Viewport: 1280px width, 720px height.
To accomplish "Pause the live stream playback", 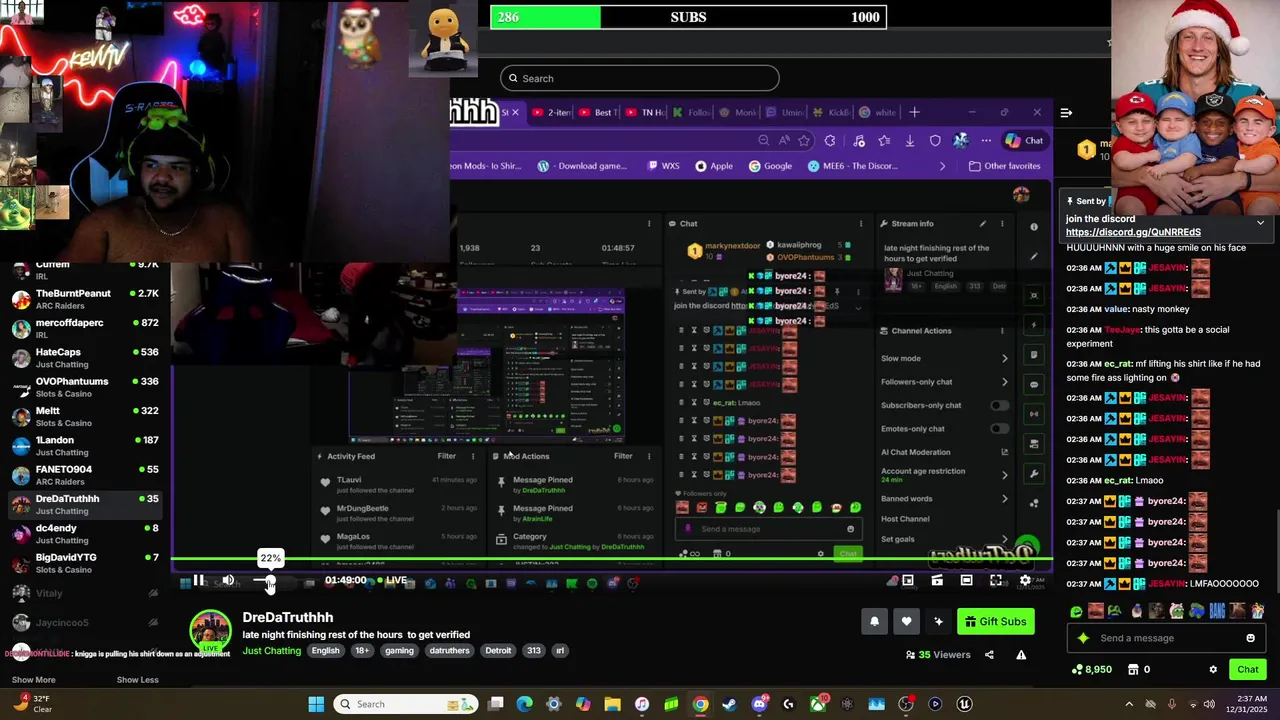I will pyautogui.click(x=198, y=580).
